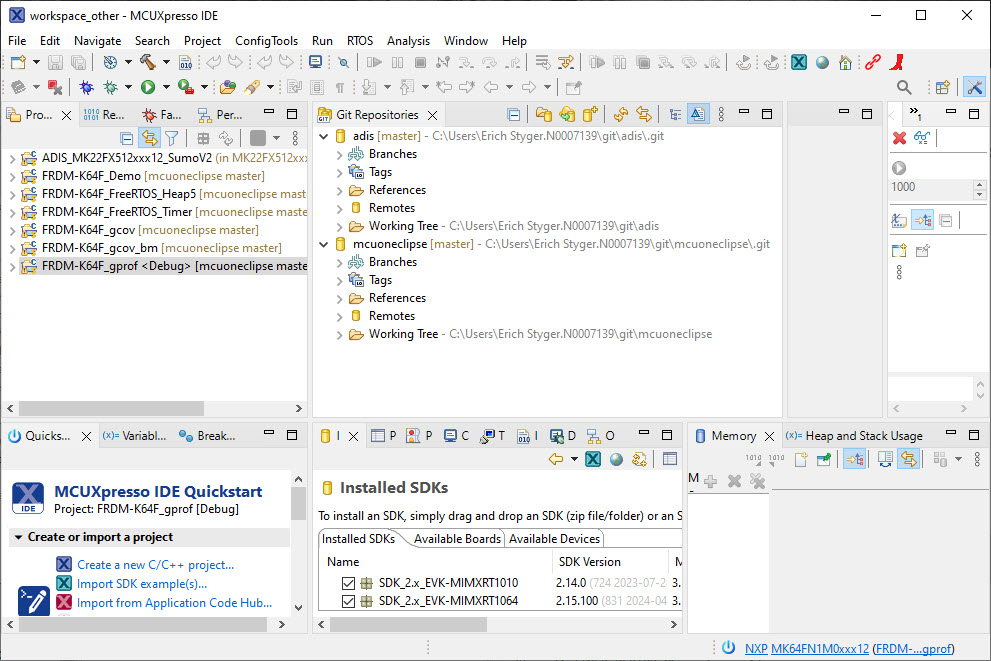Click the build hammer icon in toolbar
Image resolution: width=991 pixels, height=661 pixels.
pyautogui.click(x=147, y=63)
